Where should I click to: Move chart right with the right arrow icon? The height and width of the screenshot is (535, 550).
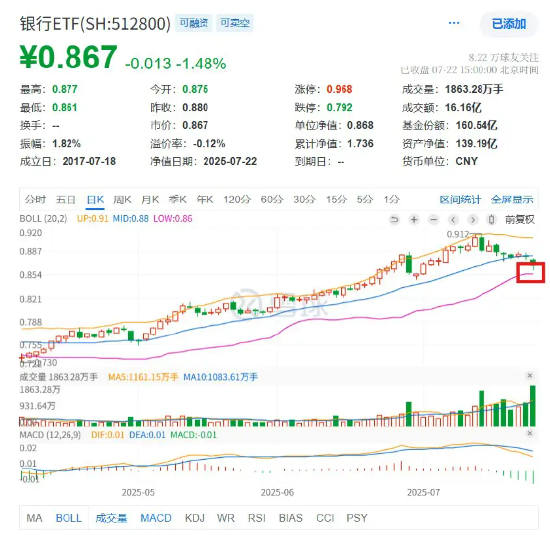click(x=473, y=220)
